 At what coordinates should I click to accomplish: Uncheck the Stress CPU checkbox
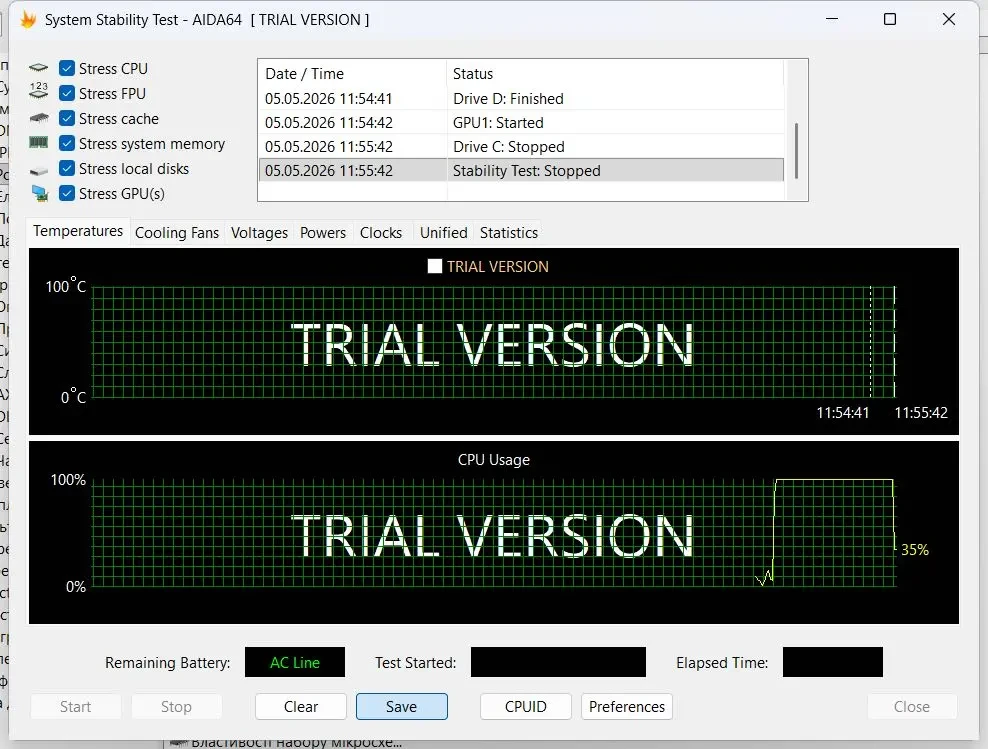(x=67, y=68)
